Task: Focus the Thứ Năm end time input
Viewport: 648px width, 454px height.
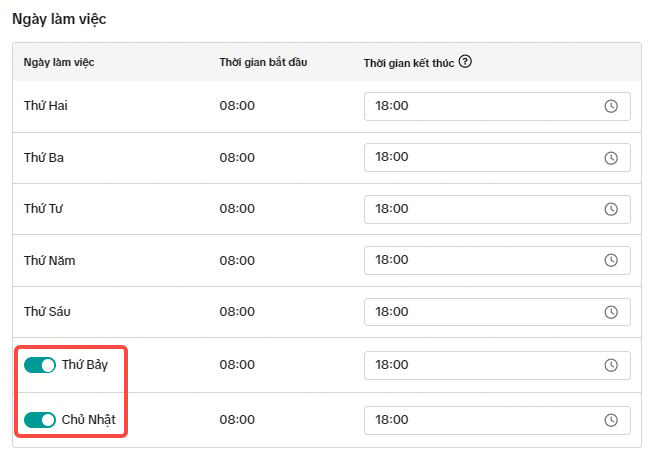Action: pos(480,261)
